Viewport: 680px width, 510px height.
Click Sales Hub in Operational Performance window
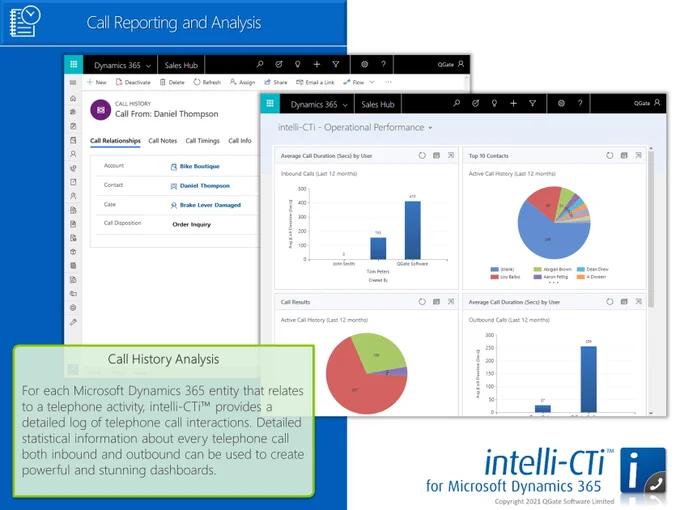378,105
